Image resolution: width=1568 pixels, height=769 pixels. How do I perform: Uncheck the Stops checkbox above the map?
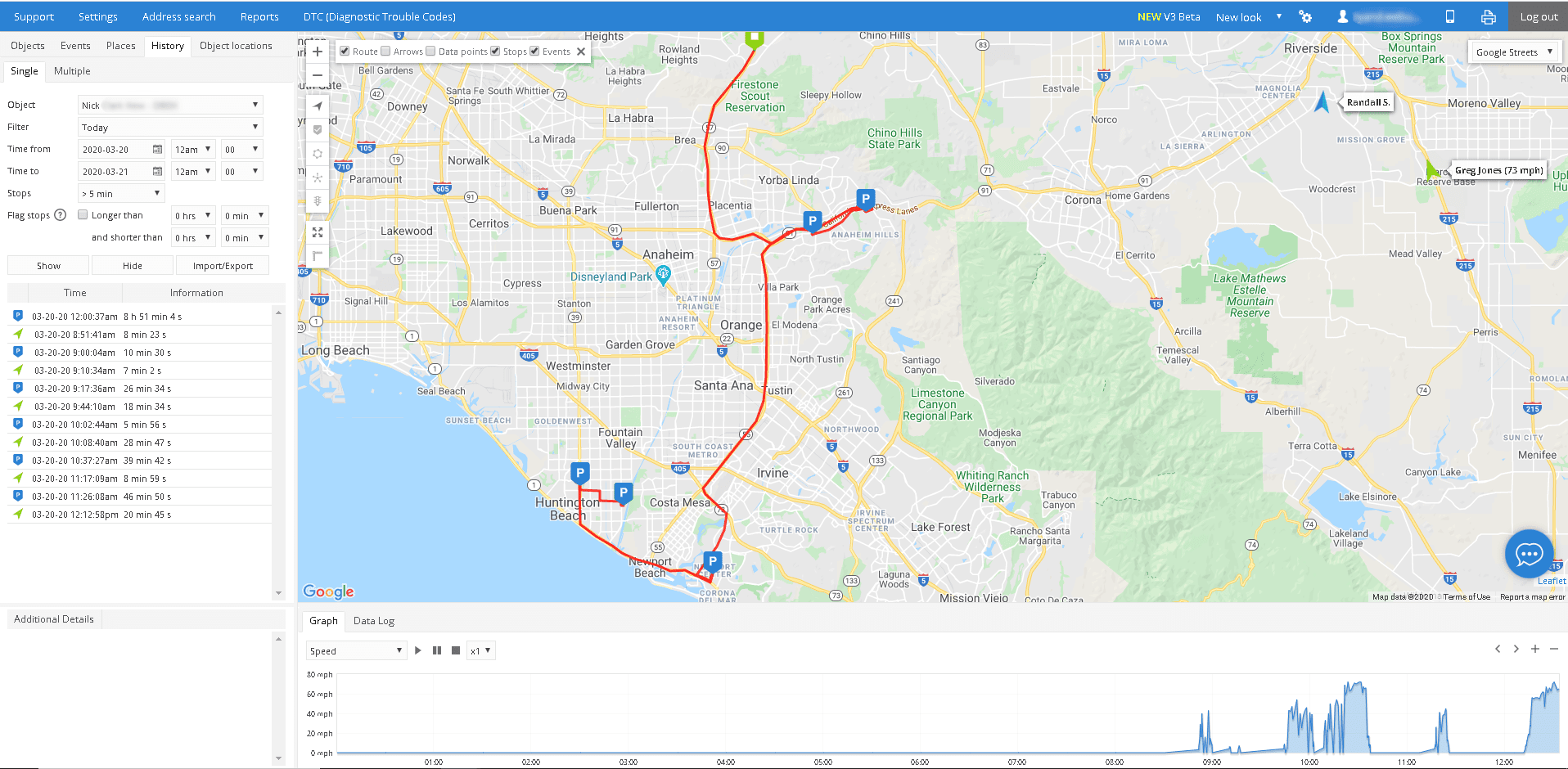coord(495,51)
